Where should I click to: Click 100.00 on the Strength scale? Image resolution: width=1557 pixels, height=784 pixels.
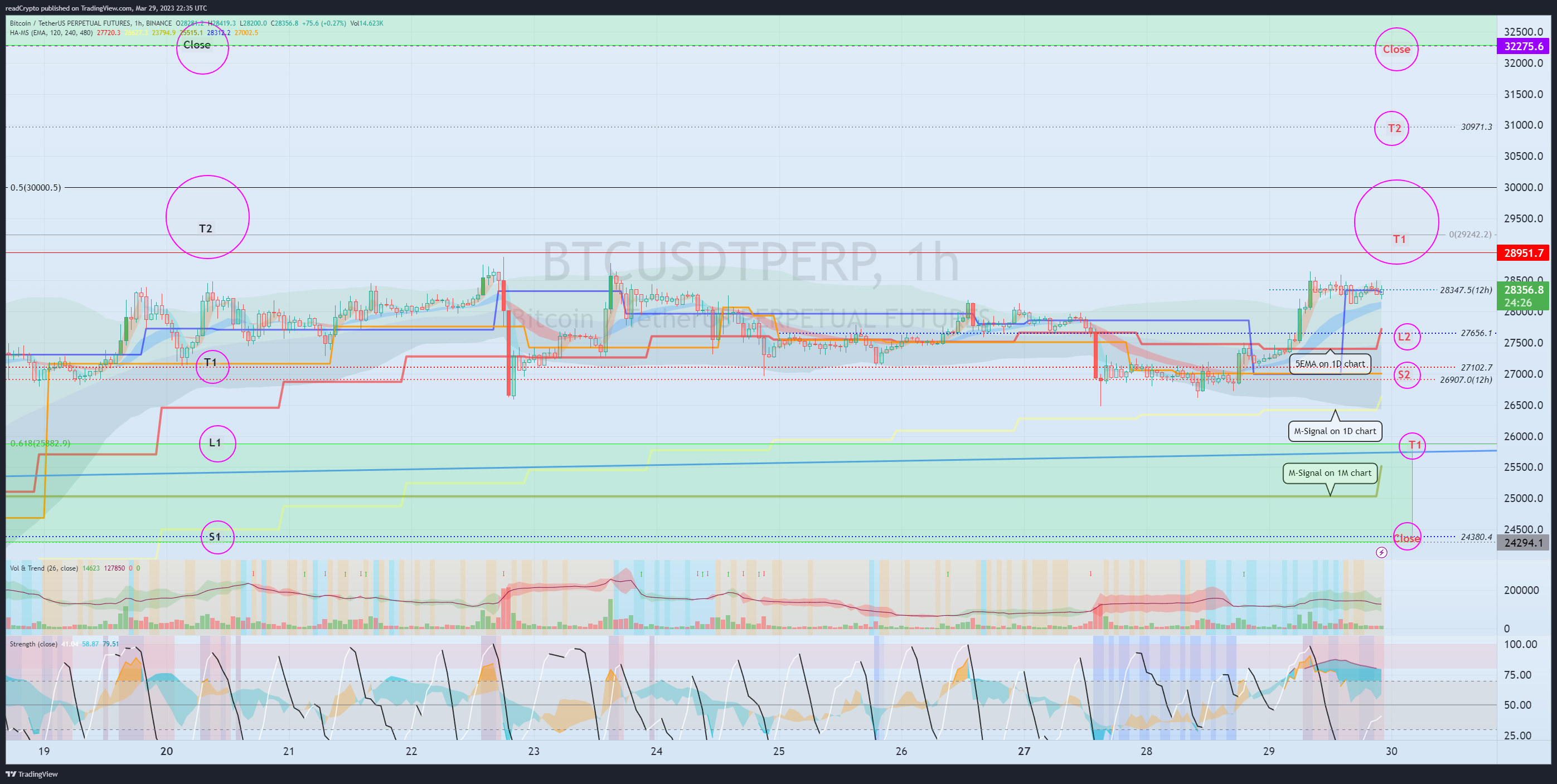pos(1520,644)
